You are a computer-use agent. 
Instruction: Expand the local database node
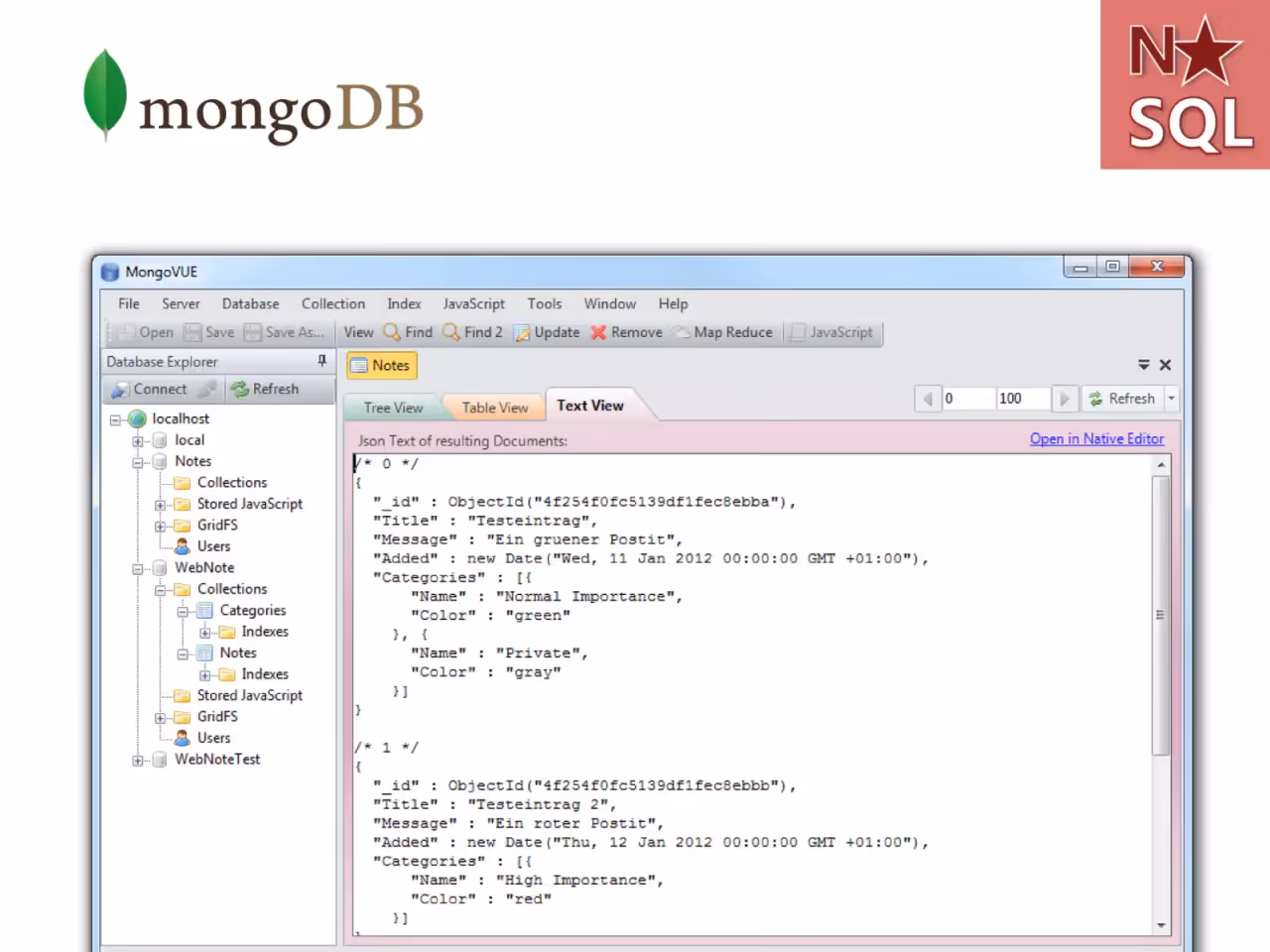pos(138,441)
